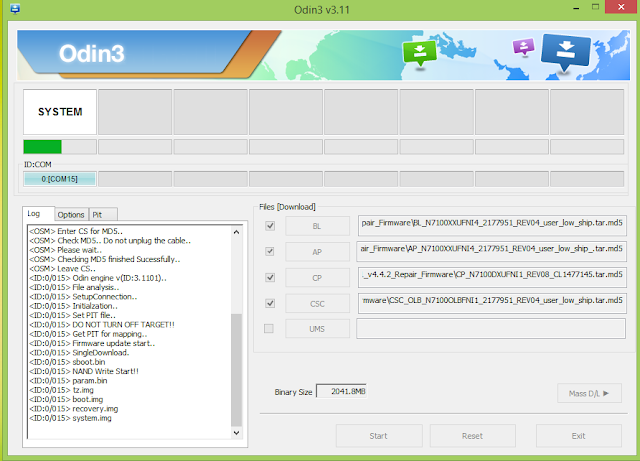Click the 'Set PIT file..' log line
The width and height of the screenshot is (640, 461).
tap(72, 315)
